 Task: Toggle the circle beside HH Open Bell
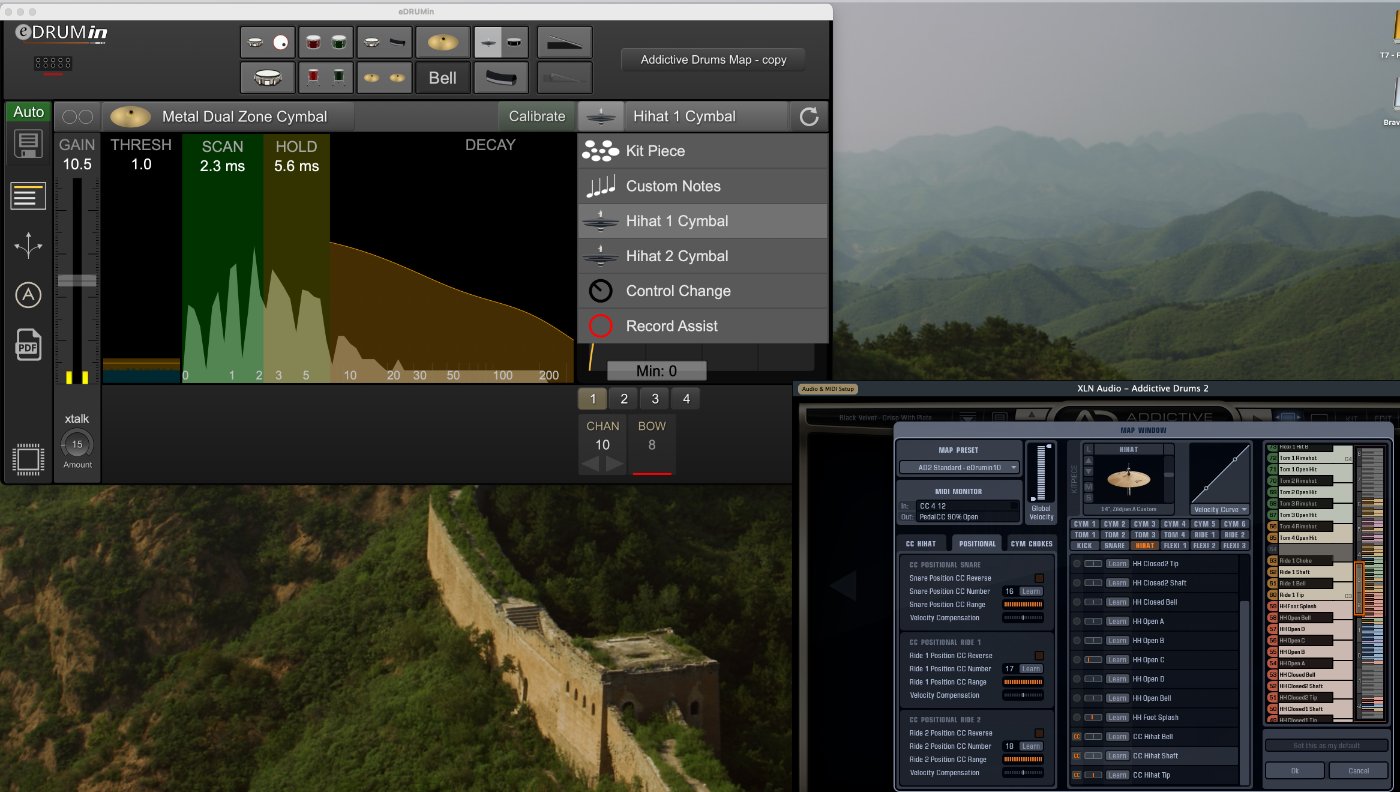click(x=1077, y=698)
